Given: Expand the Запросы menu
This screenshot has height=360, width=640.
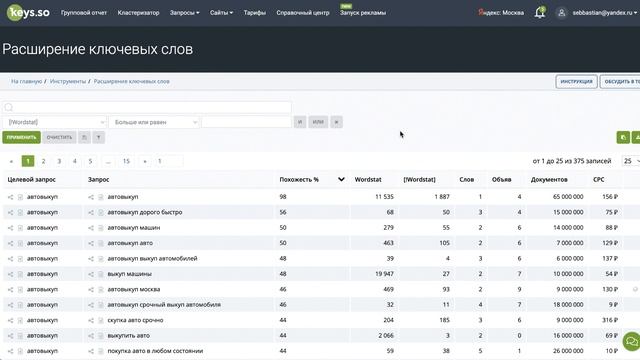Looking at the screenshot, I should click(184, 13).
